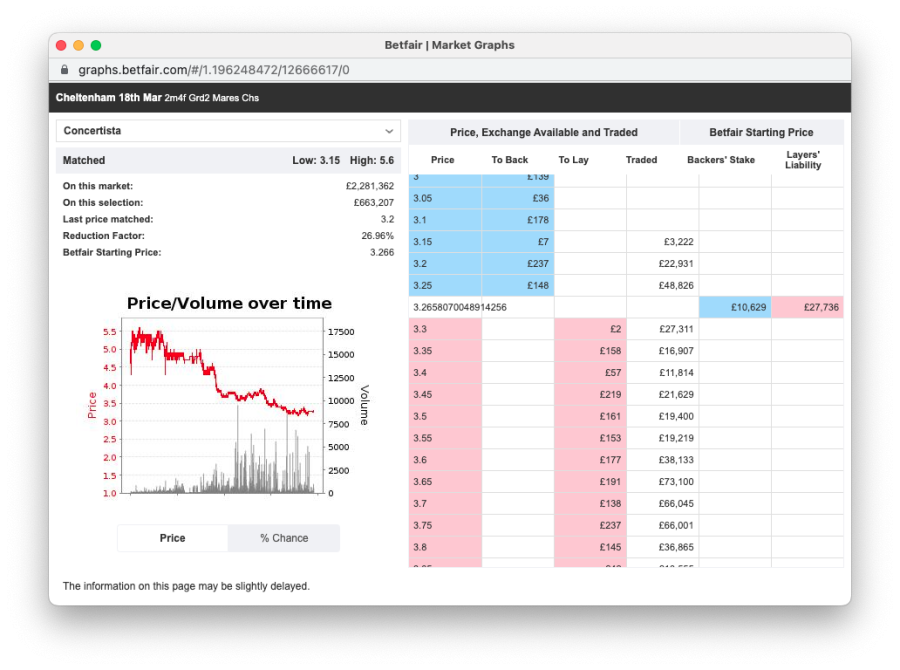The height and width of the screenshot is (670, 900).
Task: Click the £2 To Lay amount
Action: pyautogui.click(x=615, y=329)
